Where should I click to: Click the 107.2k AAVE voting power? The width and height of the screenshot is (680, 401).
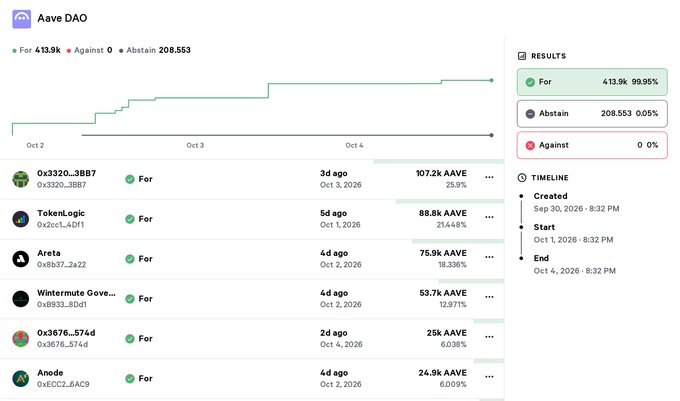point(441,173)
